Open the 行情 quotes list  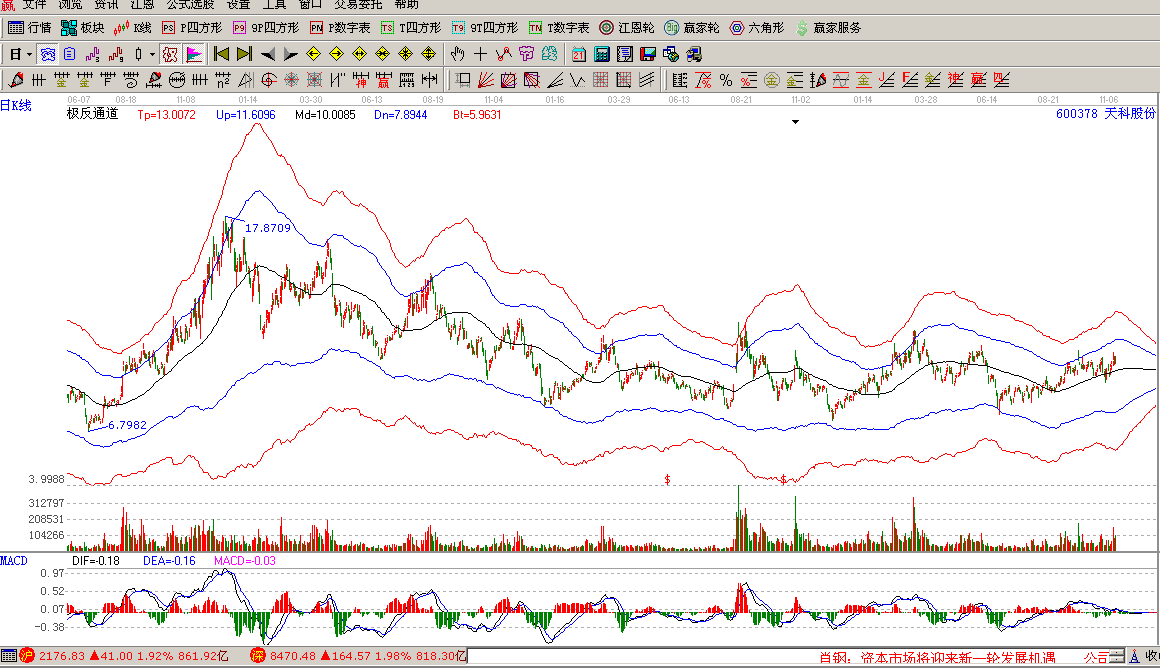point(29,28)
